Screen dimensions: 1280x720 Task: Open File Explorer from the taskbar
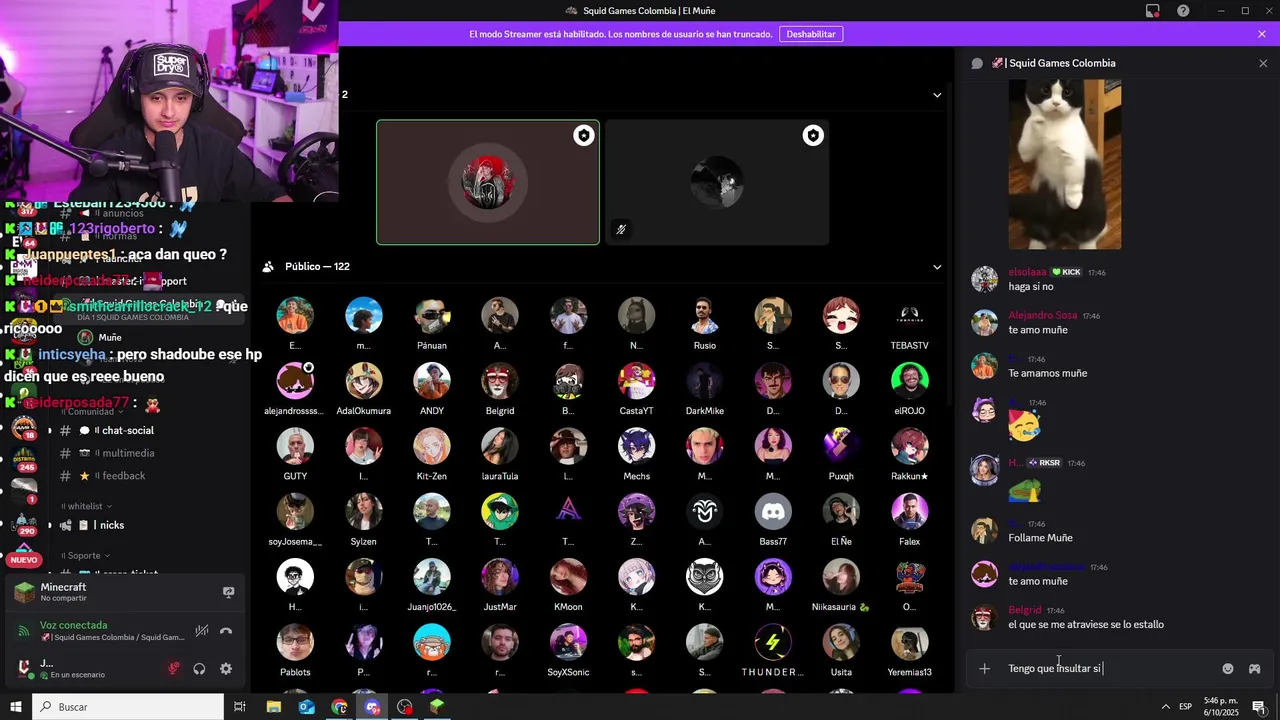[274, 707]
